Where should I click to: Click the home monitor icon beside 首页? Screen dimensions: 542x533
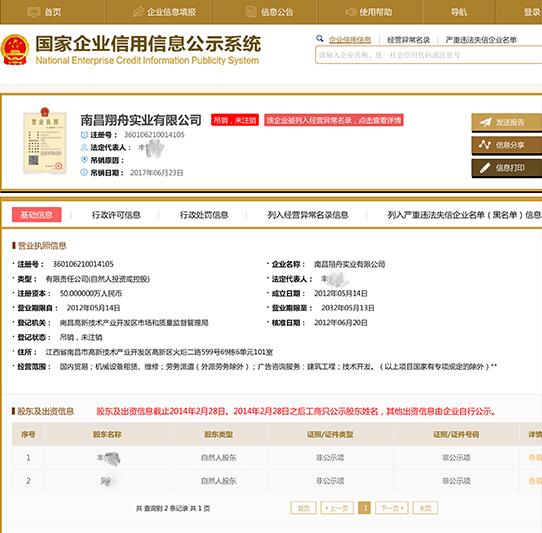34,12
